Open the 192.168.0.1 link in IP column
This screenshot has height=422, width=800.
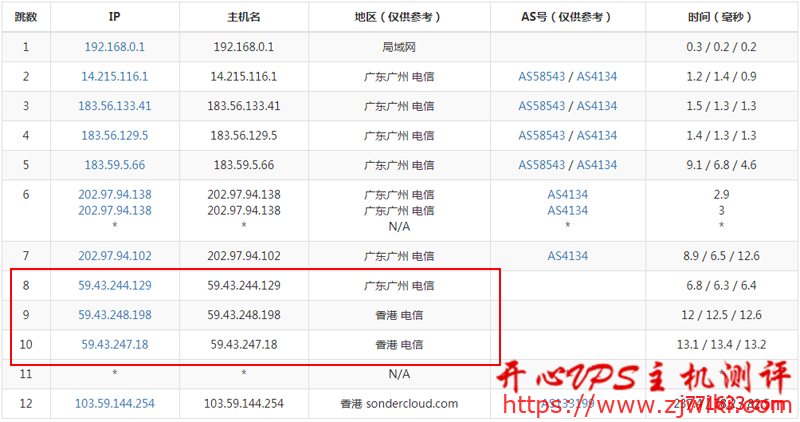(x=115, y=46)
